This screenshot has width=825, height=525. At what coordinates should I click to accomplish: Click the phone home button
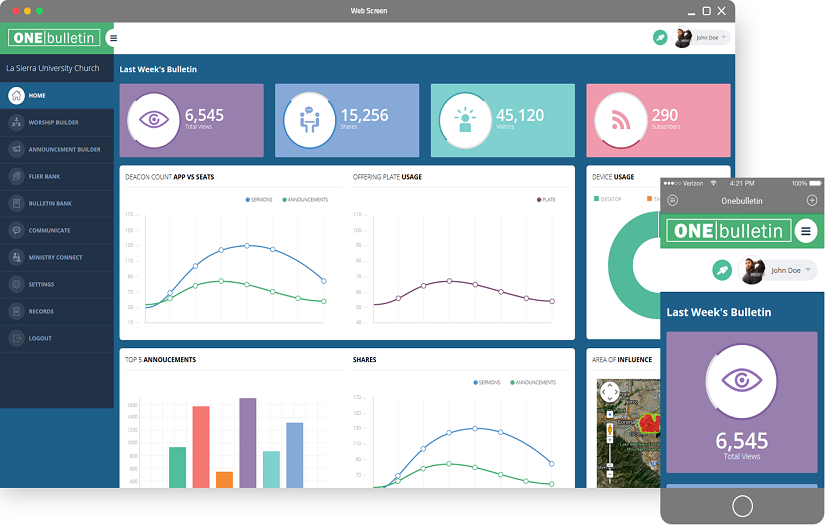point(742,506)
